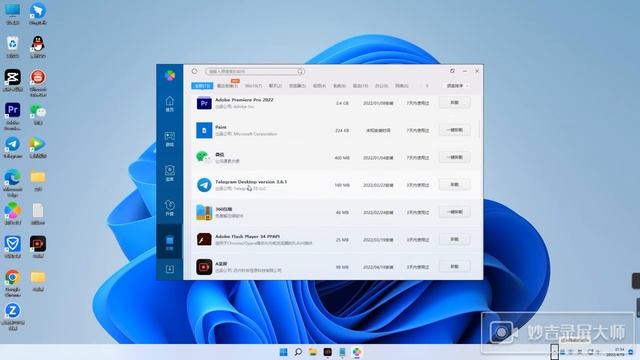Select the 360 Security shield desktop icon
The height and width of the screenshot is (360, 640).
[13, 247]
